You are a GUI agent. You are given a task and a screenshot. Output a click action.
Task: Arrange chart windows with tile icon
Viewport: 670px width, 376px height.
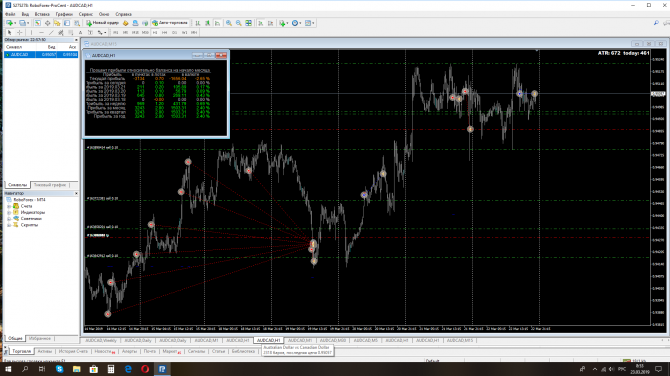tap(248, 23)
